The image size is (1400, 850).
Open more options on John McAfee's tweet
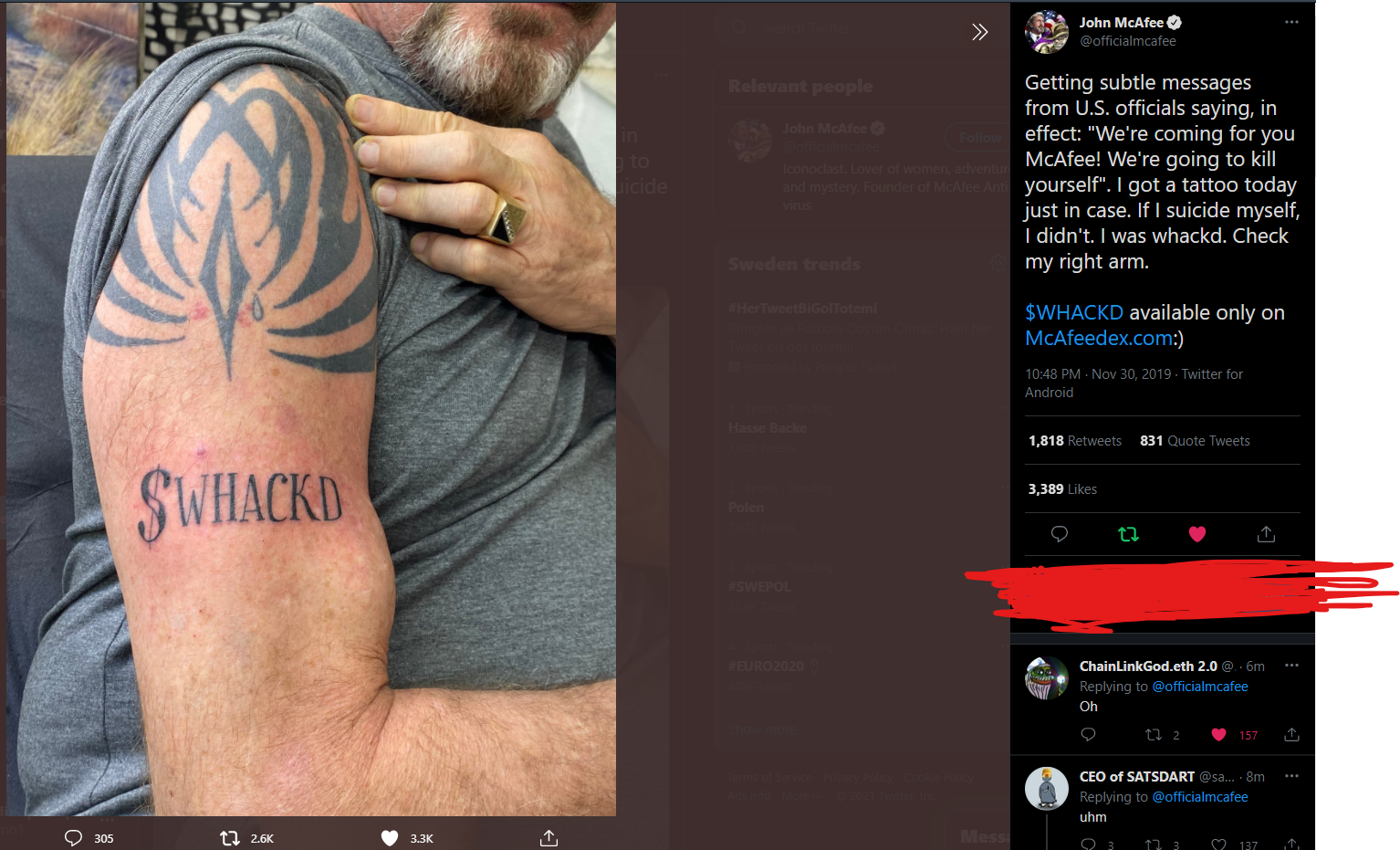(1291, 23)
